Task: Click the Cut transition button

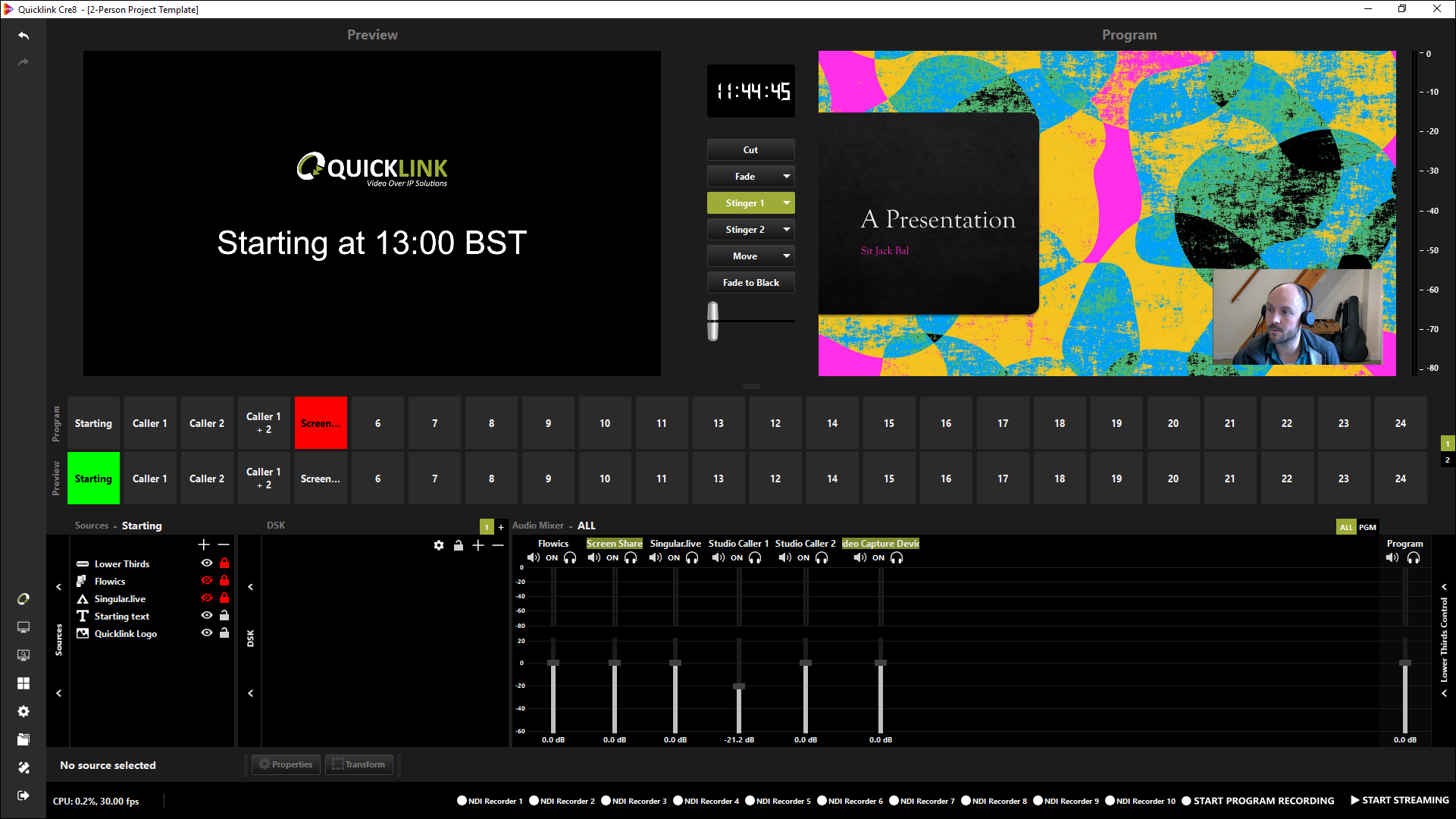Action: pos(750,150)
